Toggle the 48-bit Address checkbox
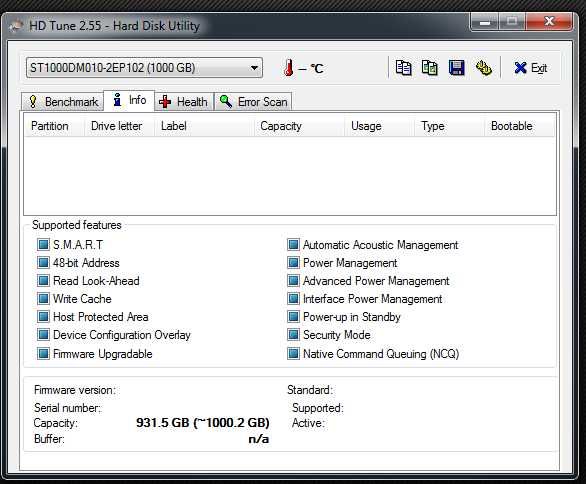This screenshot has height=484, width=586. [43, 262]
